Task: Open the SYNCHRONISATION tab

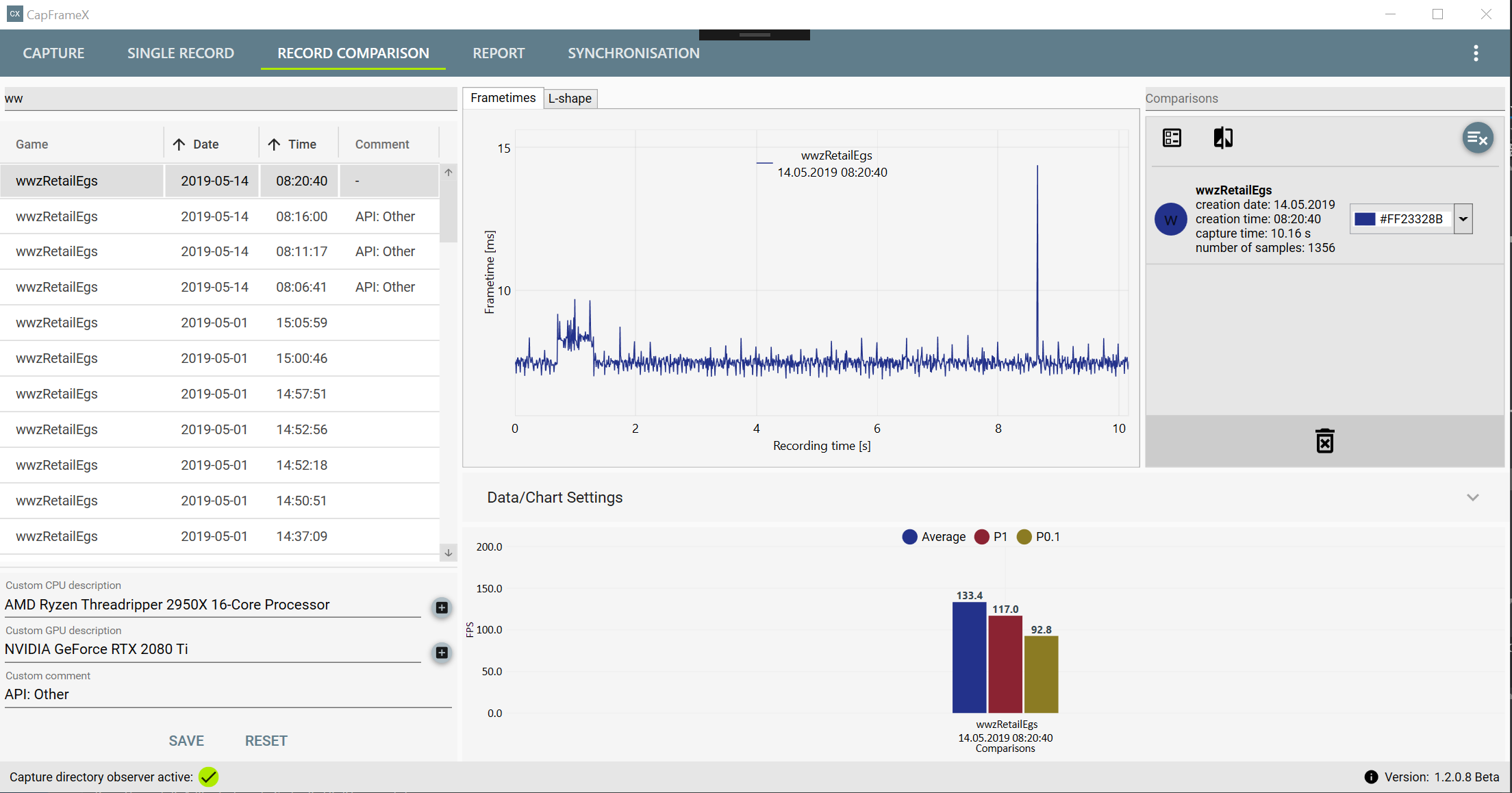Action: pyautogui.click(x=633, y=53)
